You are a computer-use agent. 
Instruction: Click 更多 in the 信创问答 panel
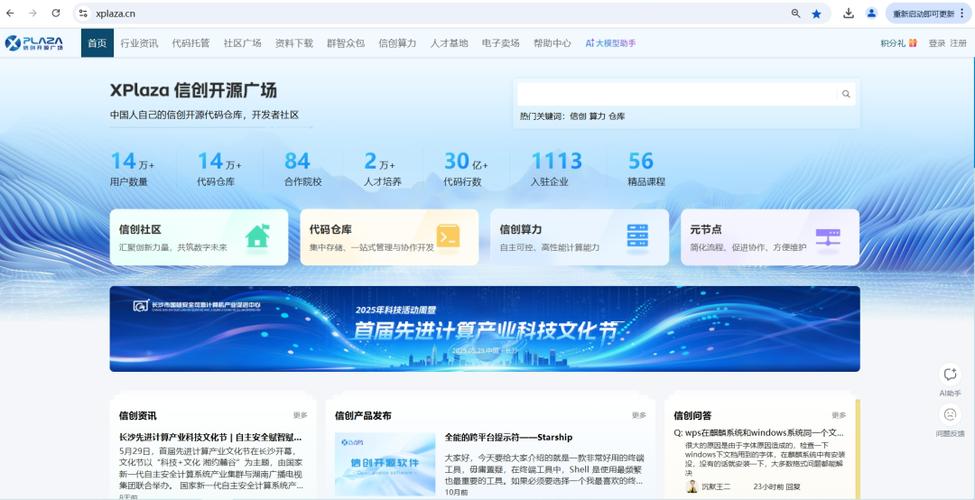[839, 415]
